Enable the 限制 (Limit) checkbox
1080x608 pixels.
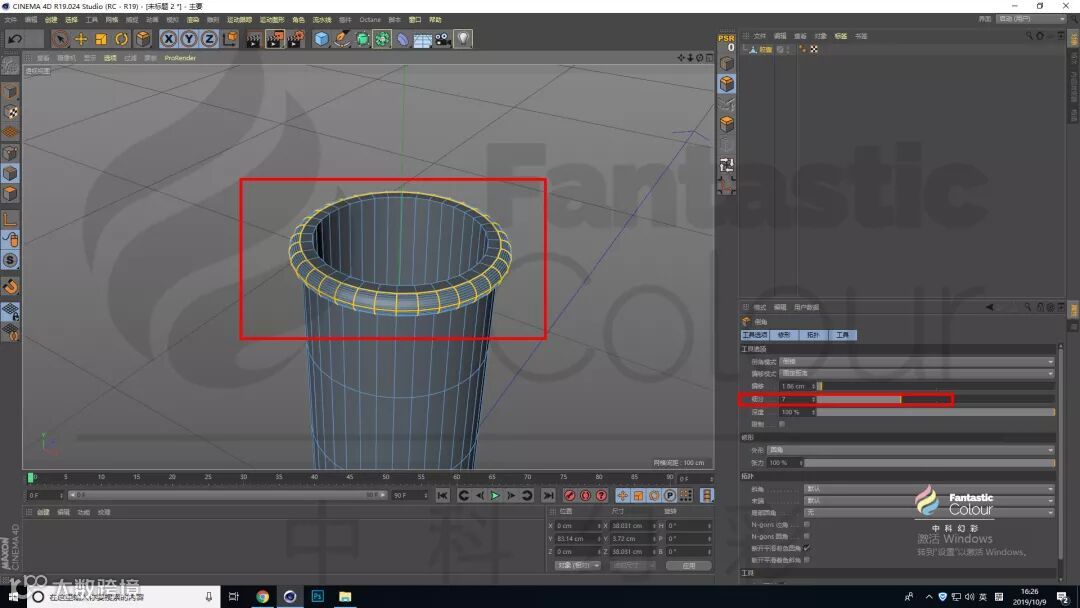click(782, 424)
